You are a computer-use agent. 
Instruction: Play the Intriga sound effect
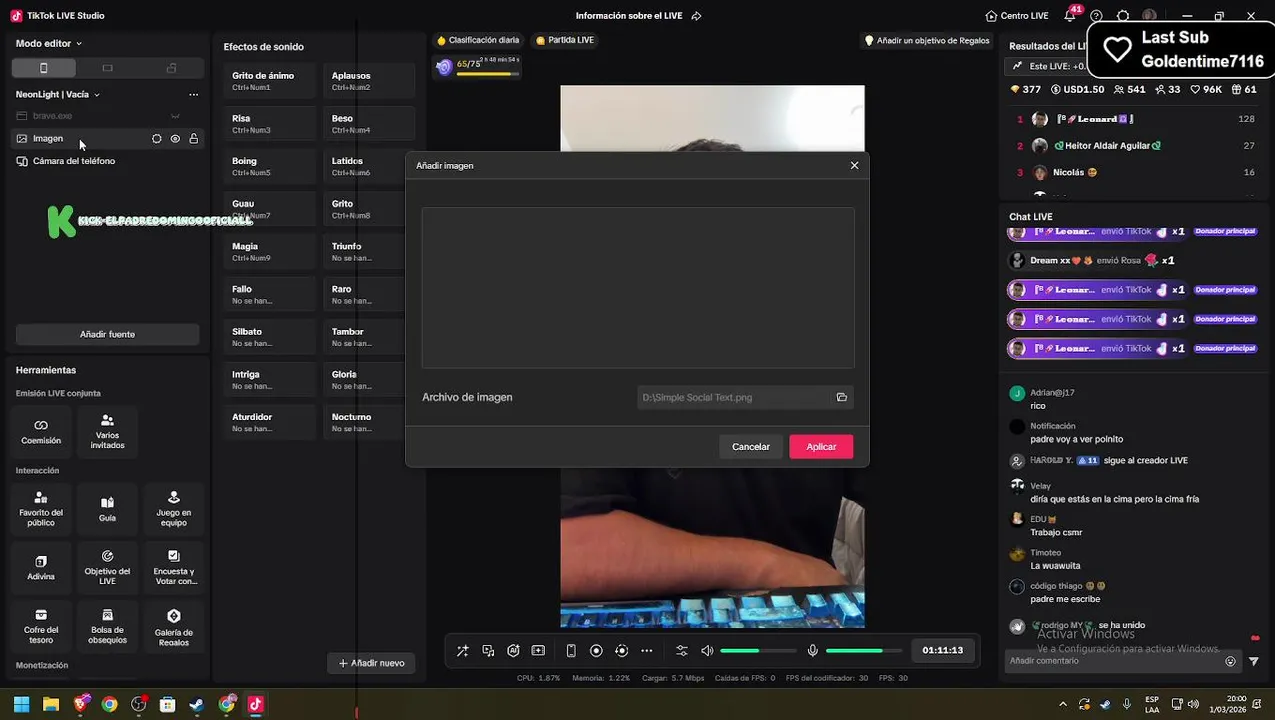[269, 379]
